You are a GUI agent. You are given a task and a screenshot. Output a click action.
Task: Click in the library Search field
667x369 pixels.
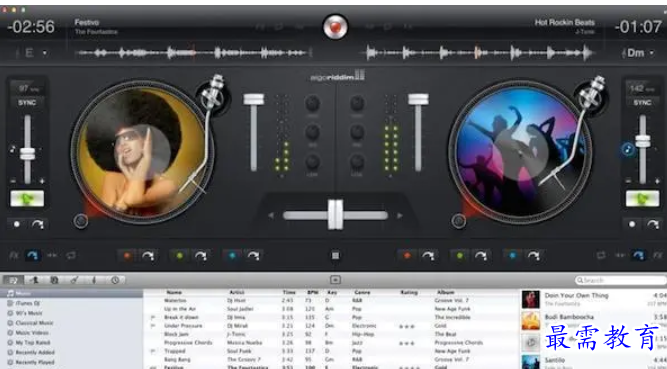[x=621, y=280]
